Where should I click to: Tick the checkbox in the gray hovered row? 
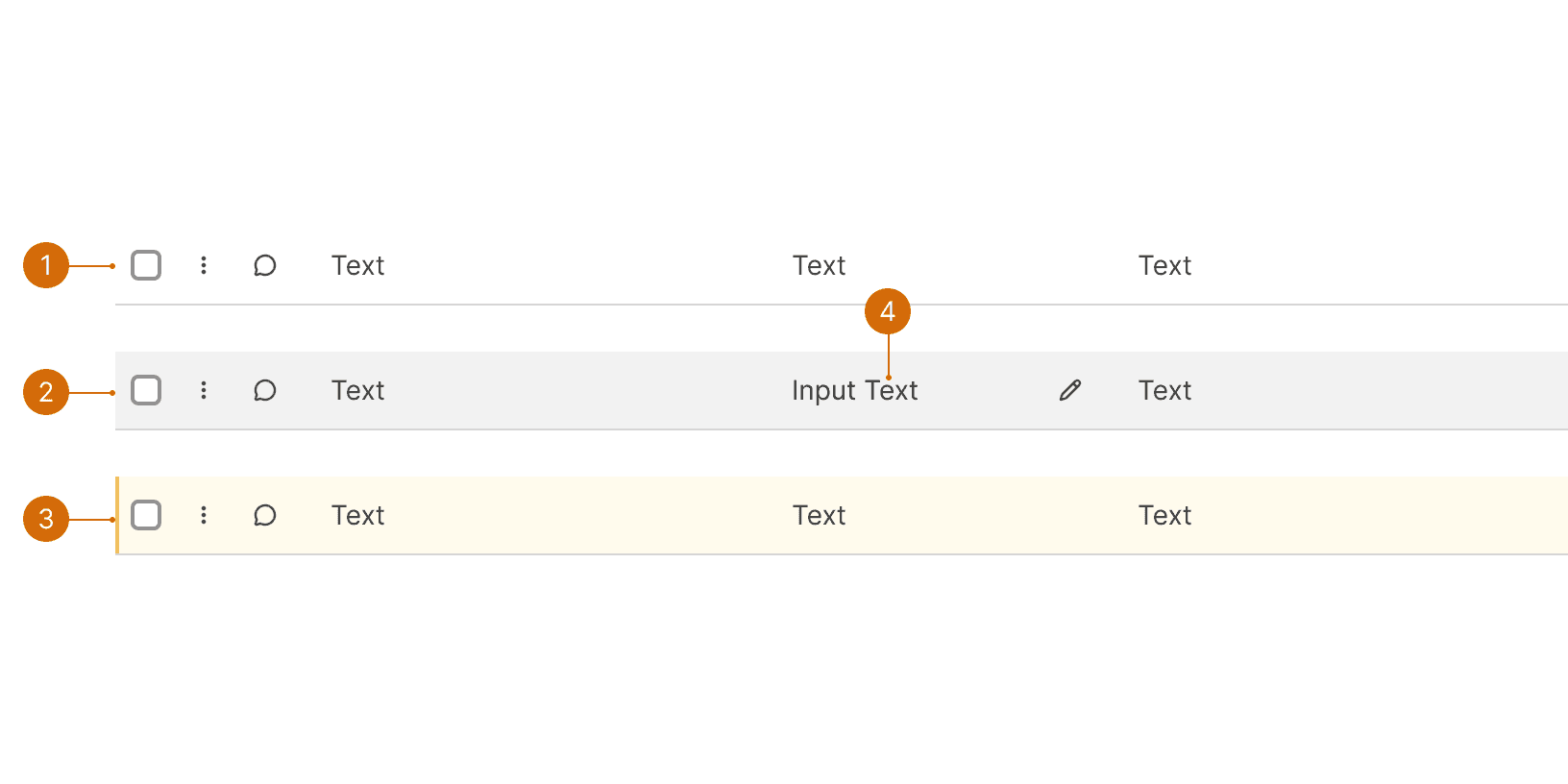click(146, 390)
